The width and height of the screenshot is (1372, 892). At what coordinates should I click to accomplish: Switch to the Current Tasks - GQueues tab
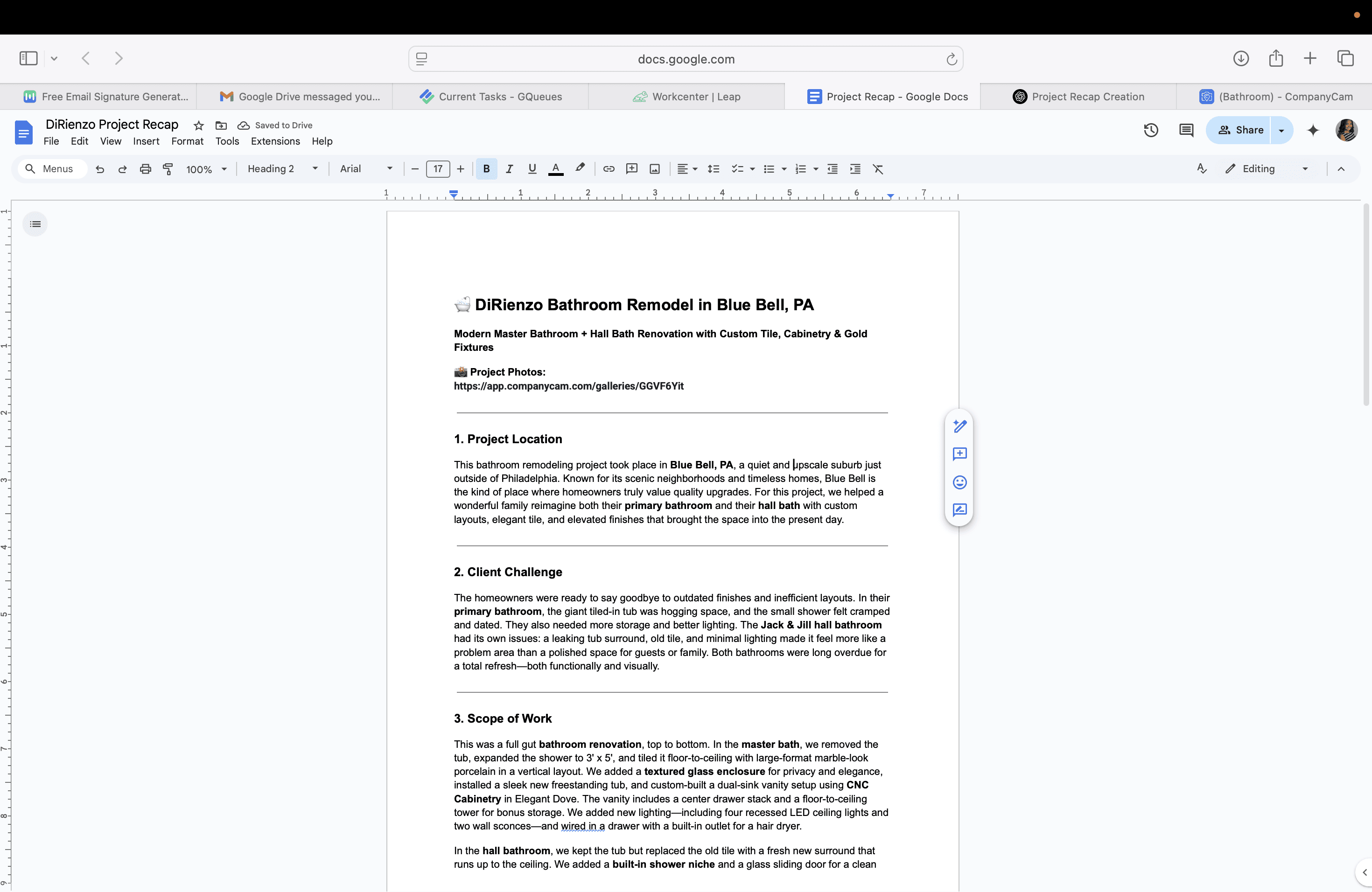(x=490, y=97)
